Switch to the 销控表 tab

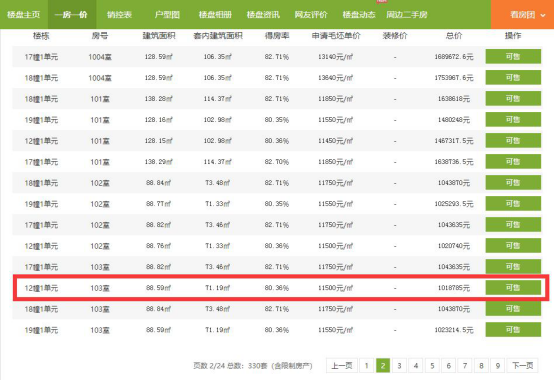pyautogui.click(x=119, y=14)
